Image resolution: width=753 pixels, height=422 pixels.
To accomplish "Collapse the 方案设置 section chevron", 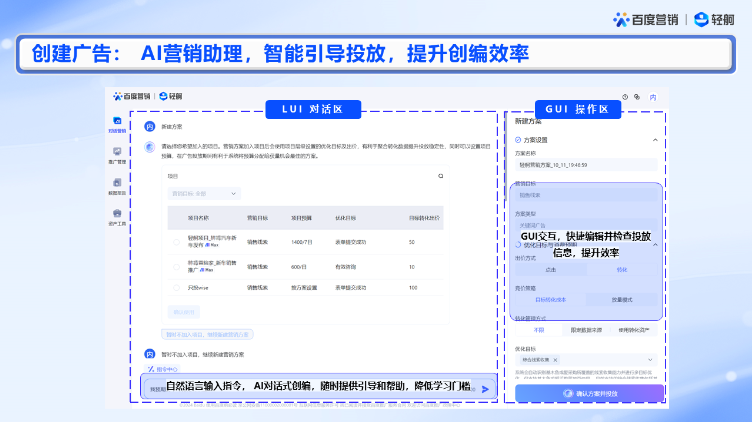I will click(655, 140).
